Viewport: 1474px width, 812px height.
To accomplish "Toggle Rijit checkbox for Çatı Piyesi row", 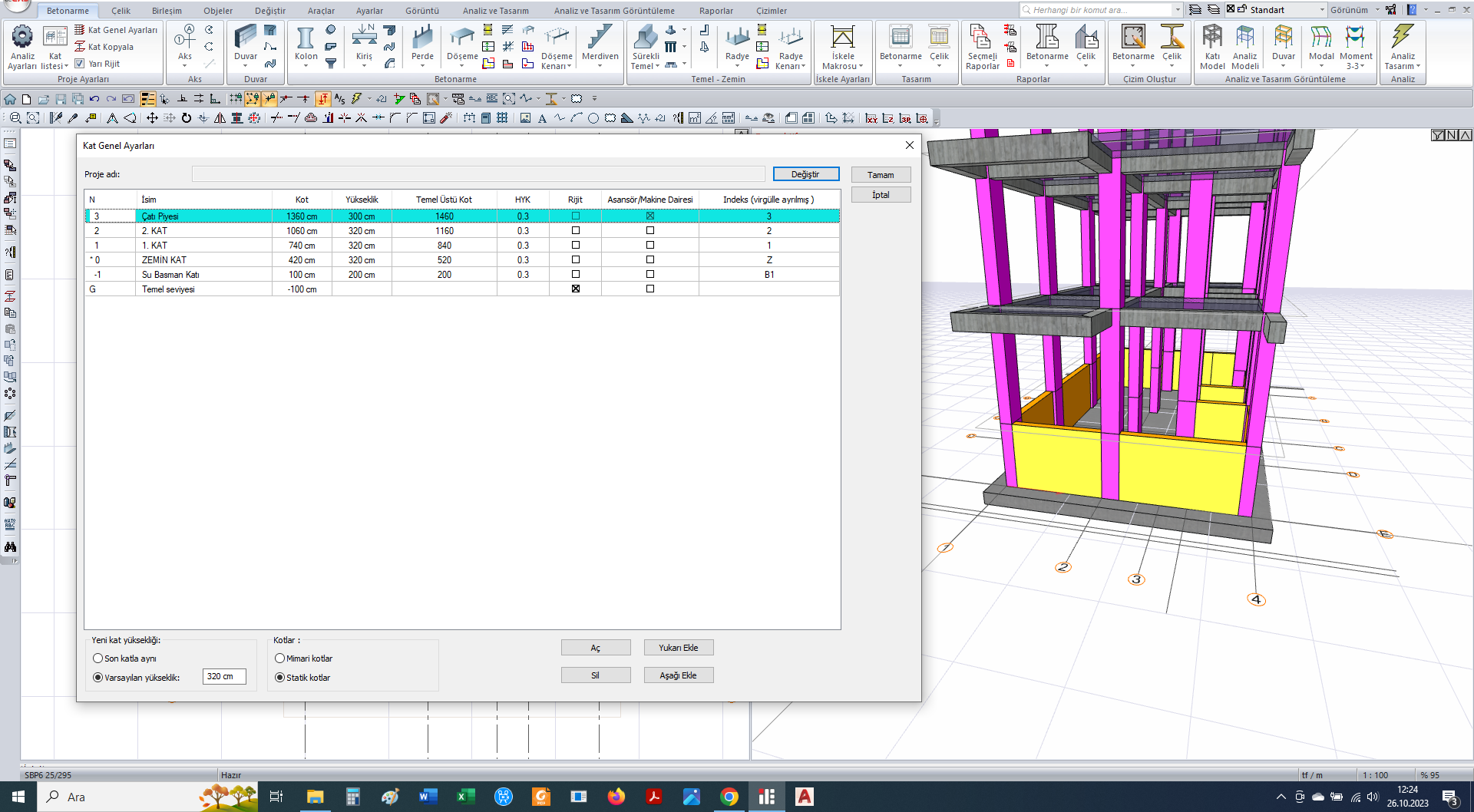I will [x=576, y=216].
